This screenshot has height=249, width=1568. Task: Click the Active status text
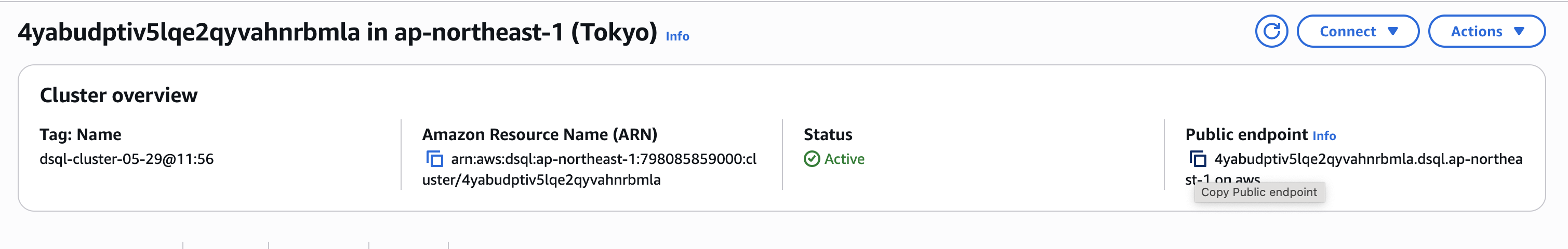click(x=844, y=159)
